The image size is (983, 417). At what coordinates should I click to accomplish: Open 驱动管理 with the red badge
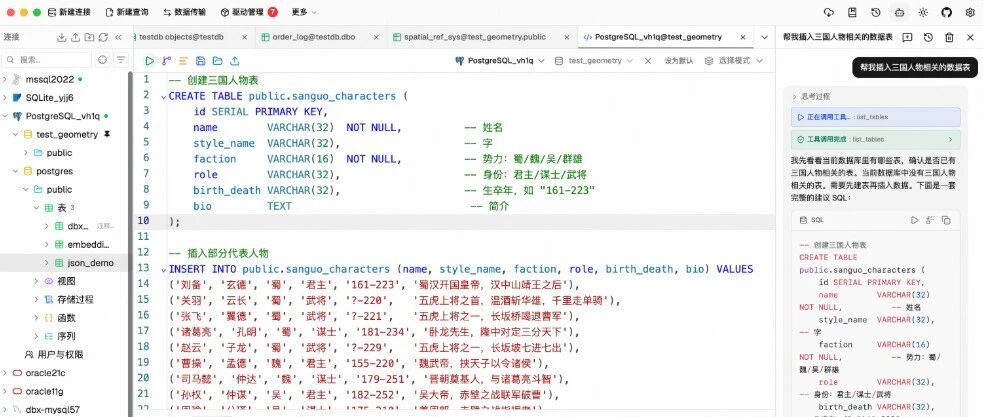coord(249,12)
